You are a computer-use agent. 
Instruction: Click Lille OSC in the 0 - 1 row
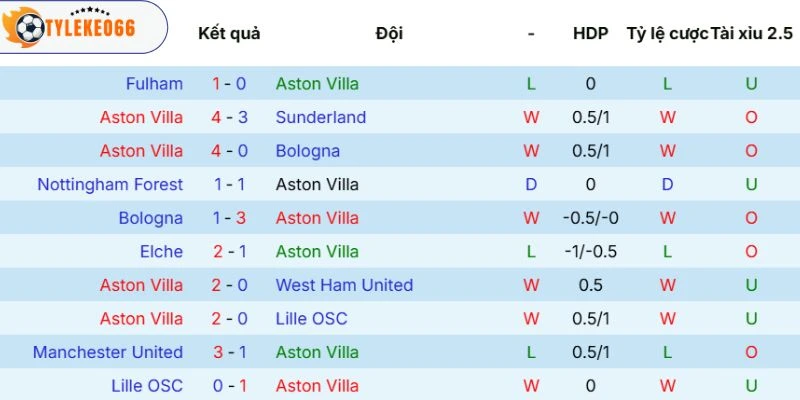[x=150, y=385]
